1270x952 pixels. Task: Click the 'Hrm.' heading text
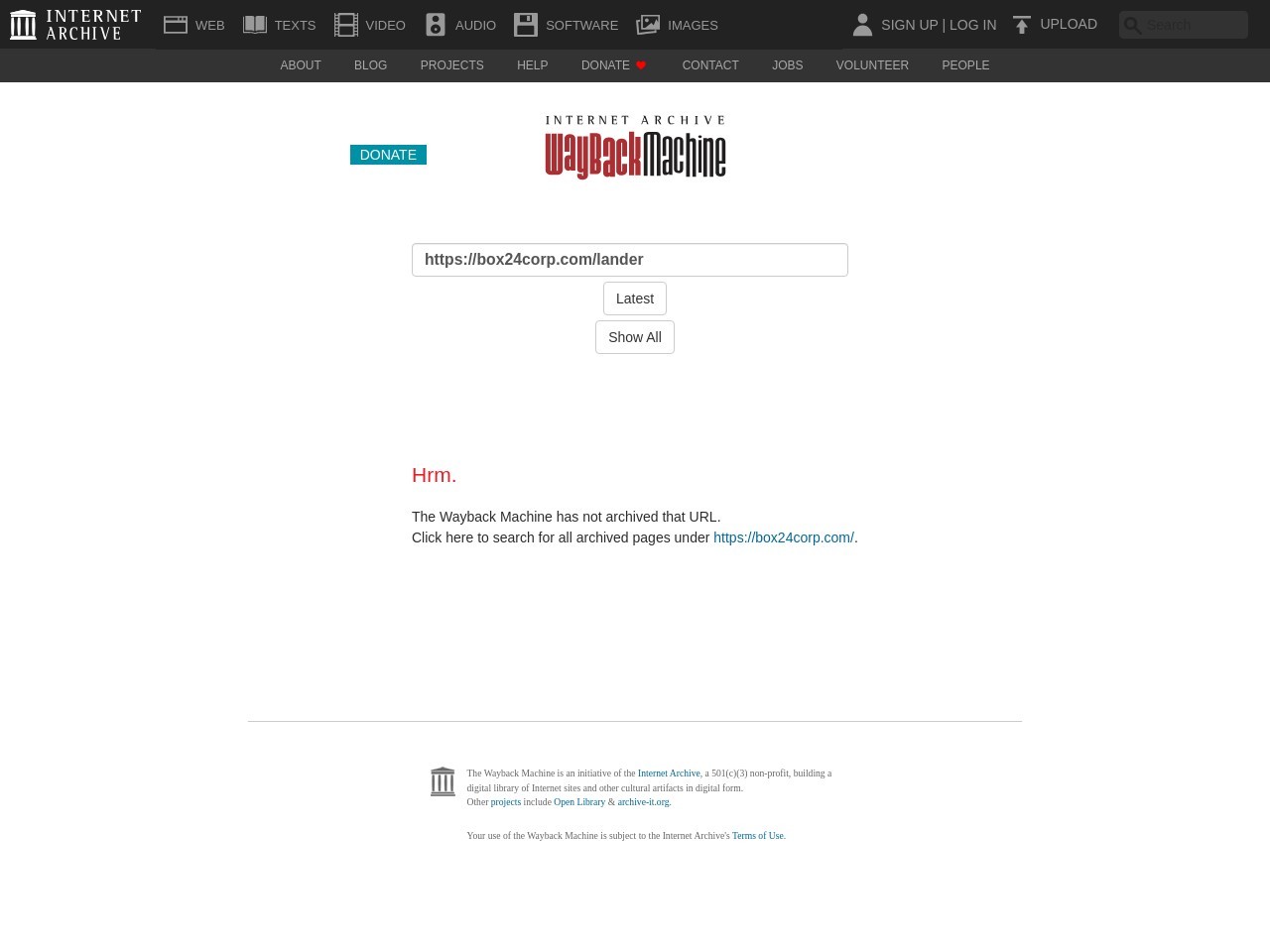[435, 475]
